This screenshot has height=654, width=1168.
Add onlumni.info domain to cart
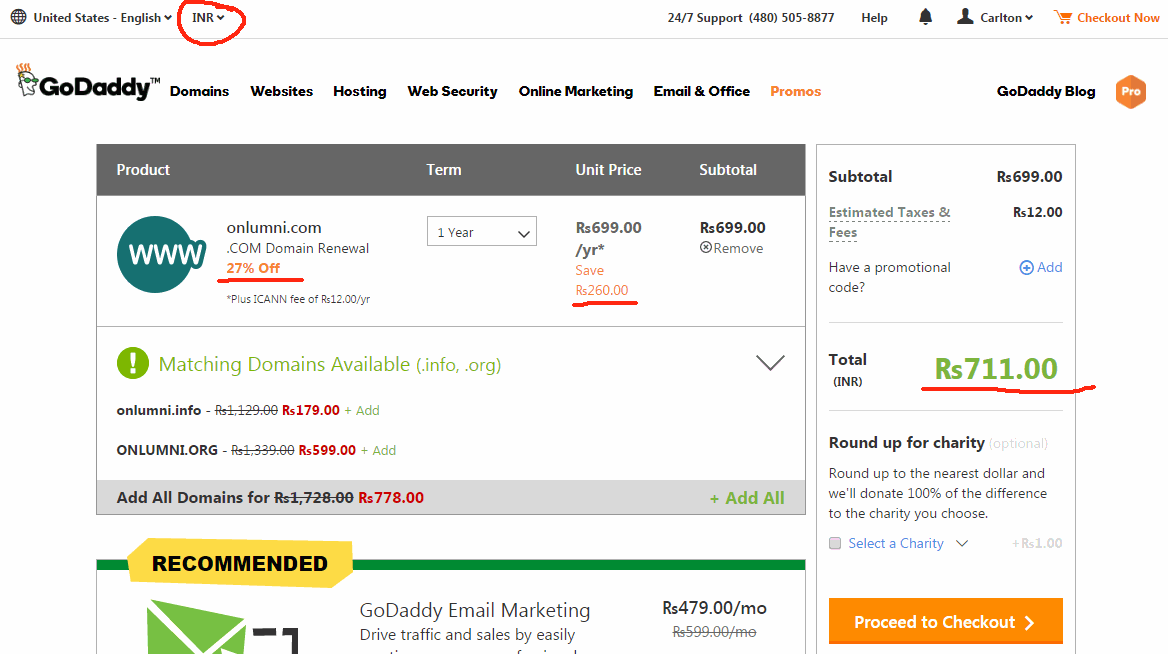click(362, 410)
